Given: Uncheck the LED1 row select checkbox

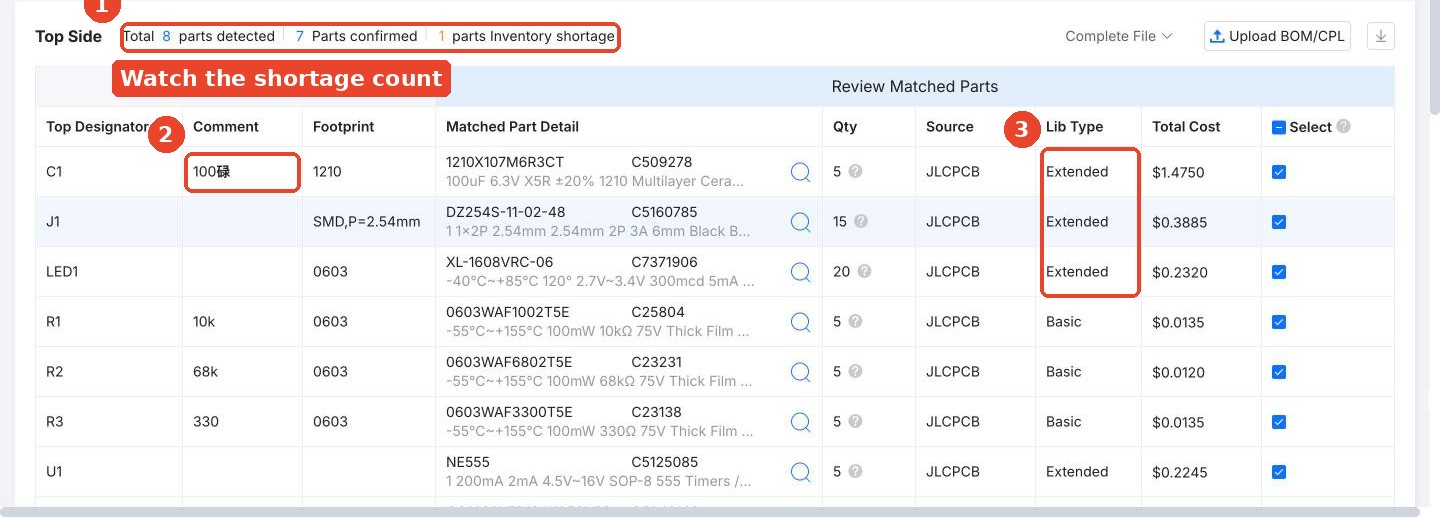Looking at the screenshot, I should 1278,272.
